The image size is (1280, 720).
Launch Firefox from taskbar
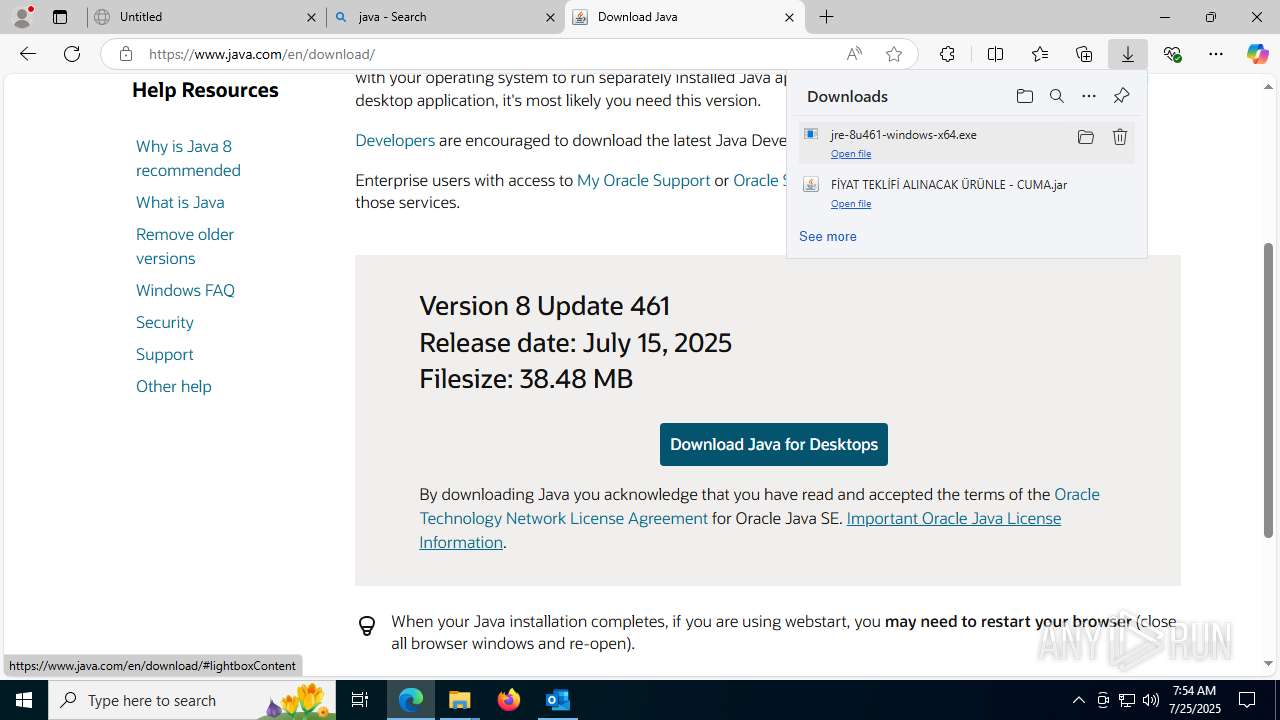tap(509, 700)
